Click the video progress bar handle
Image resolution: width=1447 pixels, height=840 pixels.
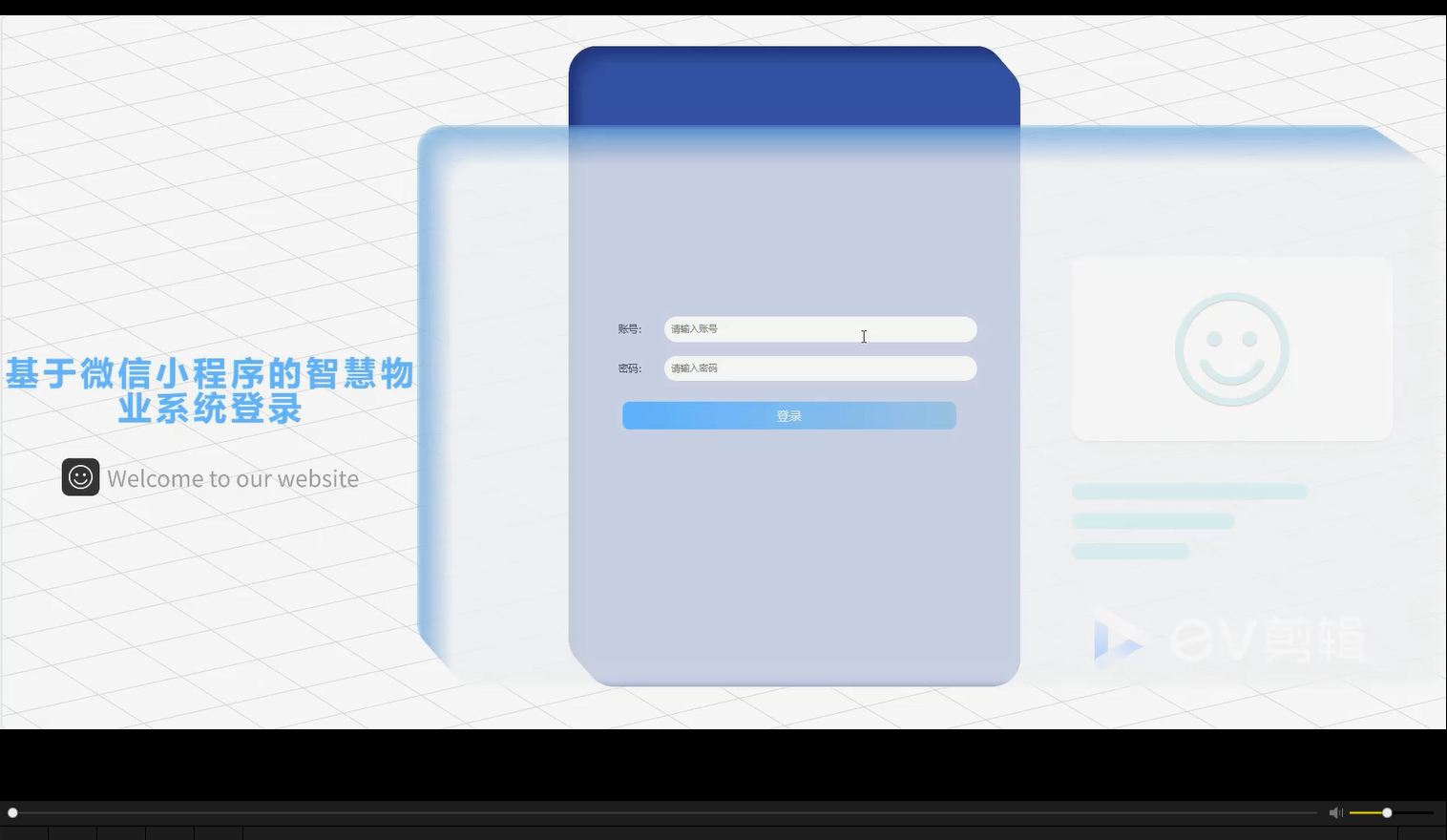12,812
